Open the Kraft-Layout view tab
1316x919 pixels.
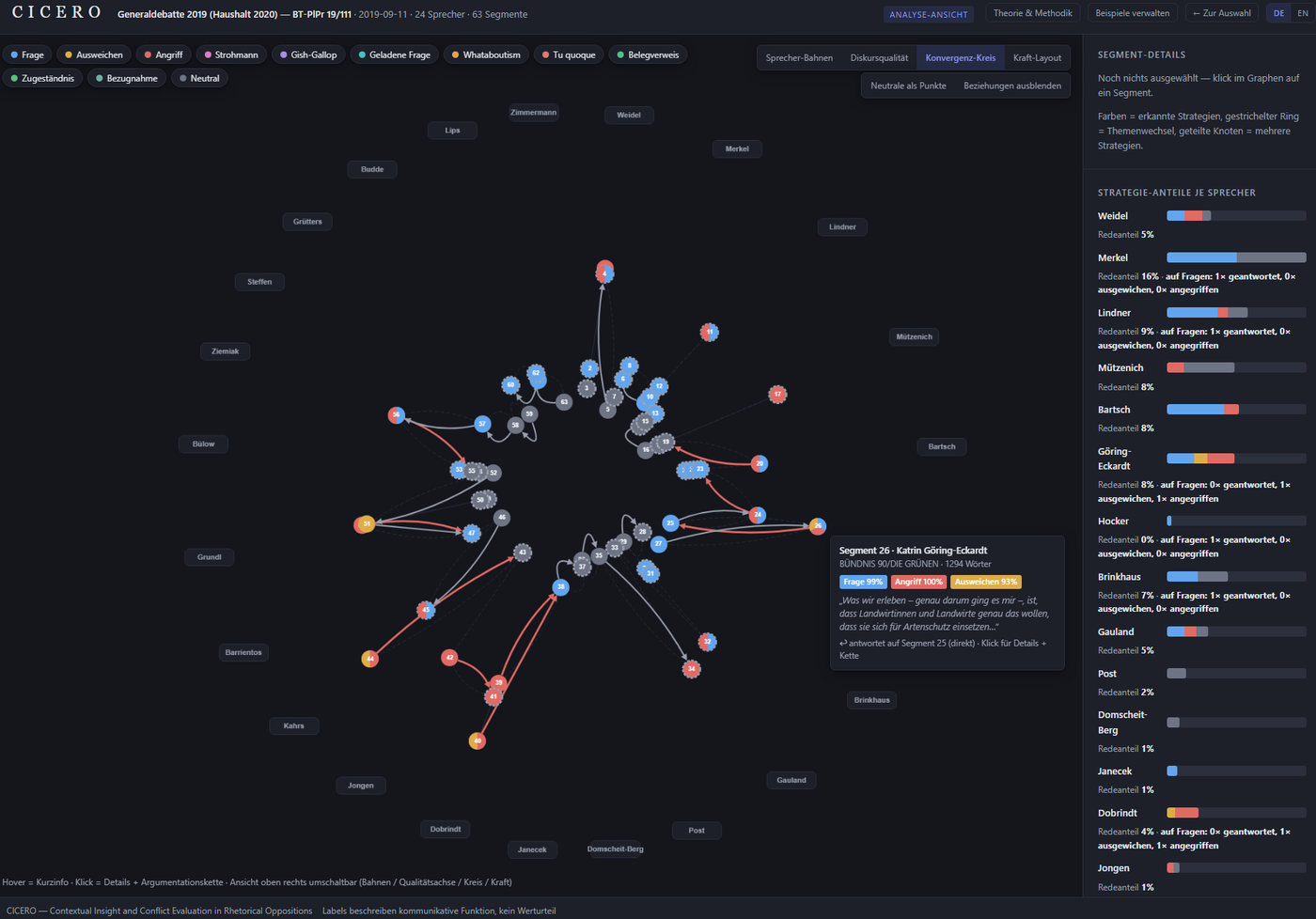click(x=1037, y=57)
